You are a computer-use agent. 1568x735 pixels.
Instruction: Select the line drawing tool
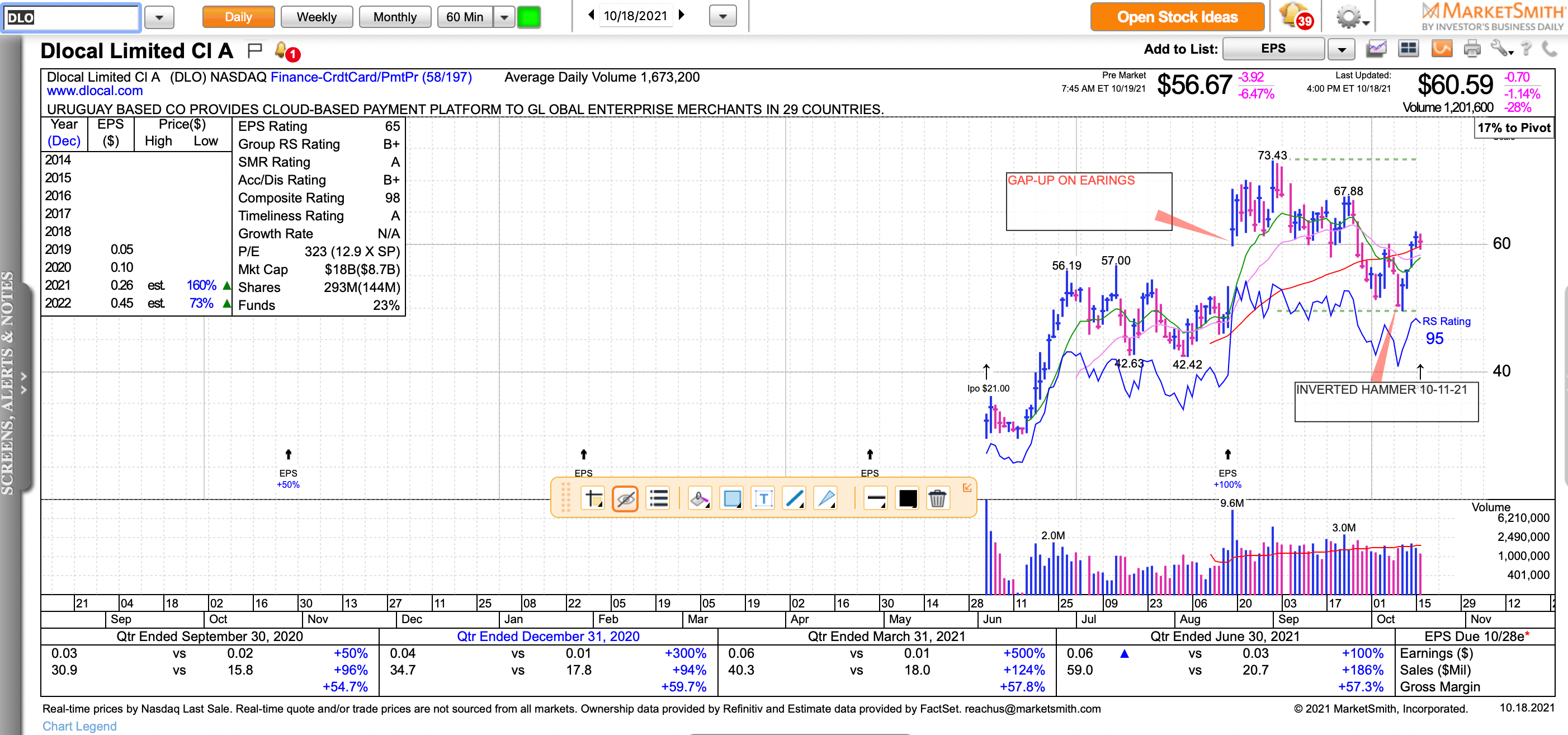[x=795, y=499]
